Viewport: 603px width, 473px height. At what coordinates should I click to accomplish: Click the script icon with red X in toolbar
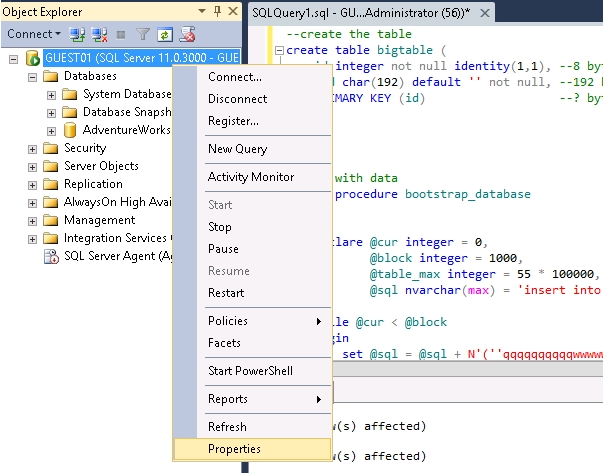186,34
